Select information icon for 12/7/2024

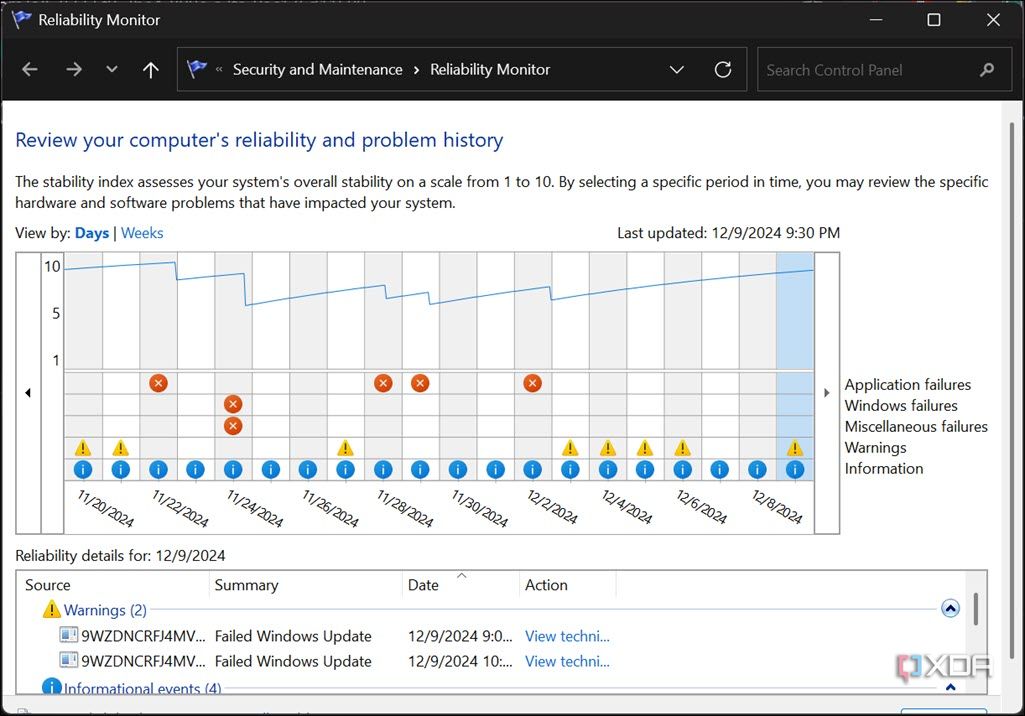pos(720,469)
